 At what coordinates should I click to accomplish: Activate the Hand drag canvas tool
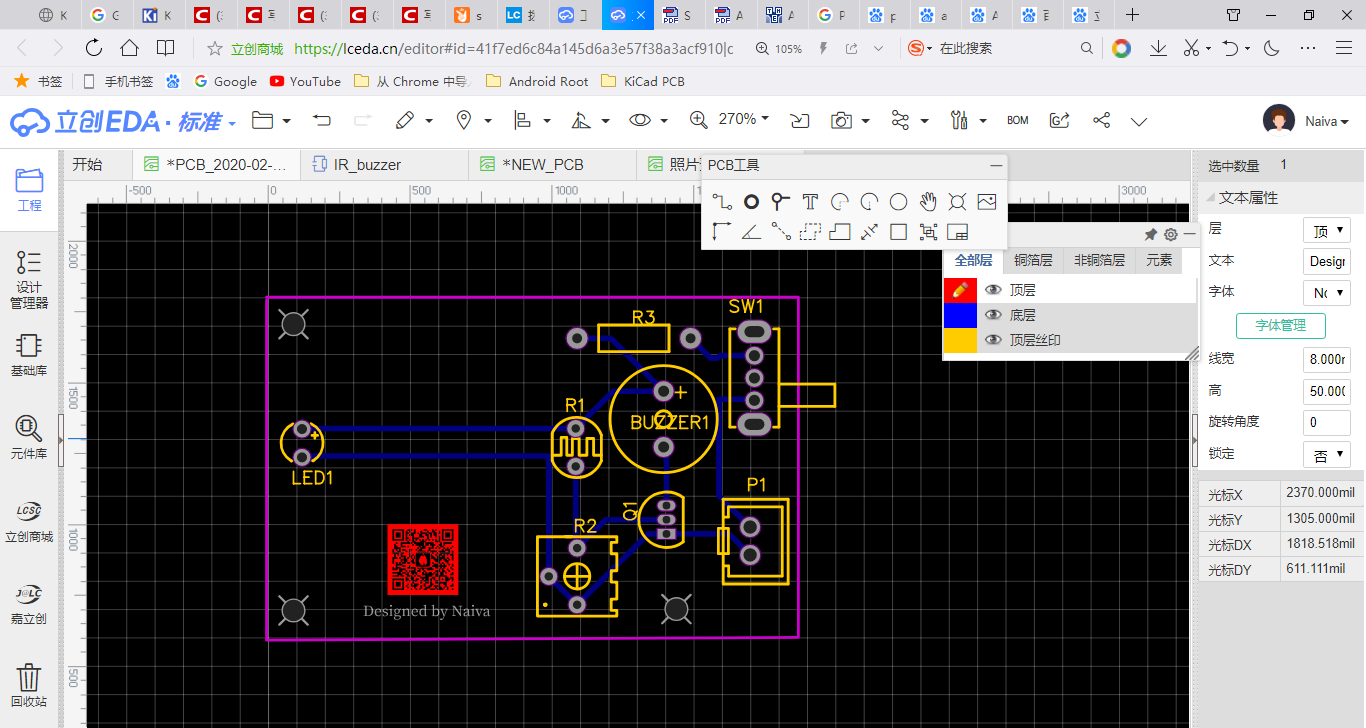pyautogui.click(x=928, y=201)
